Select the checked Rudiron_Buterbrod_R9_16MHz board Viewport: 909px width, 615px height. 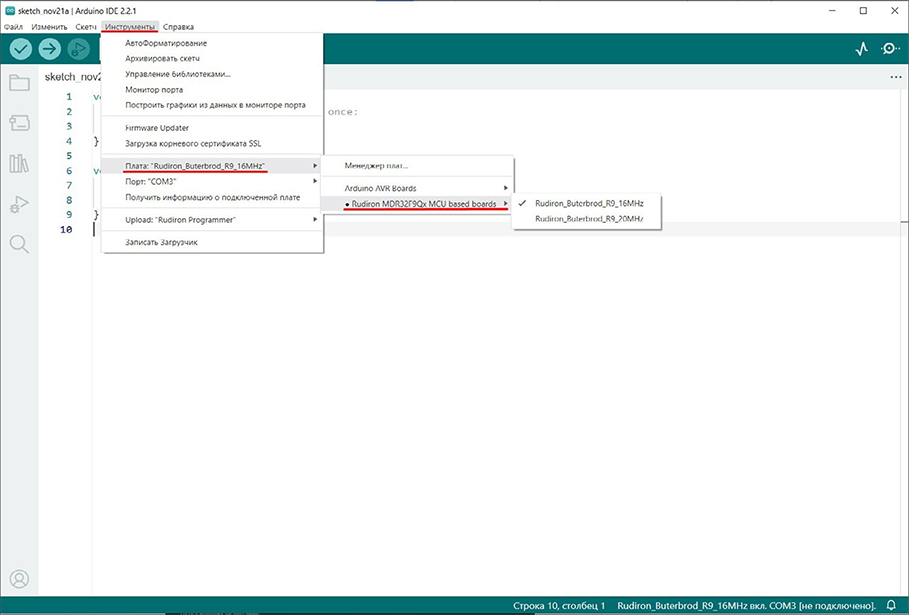click(587, 203)
